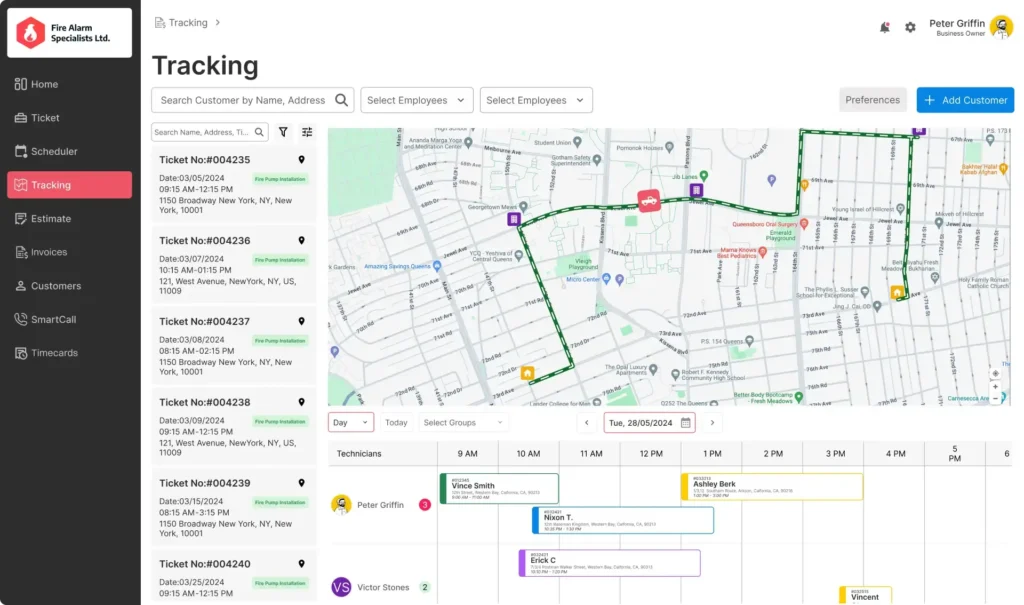
Task: Open Estimate in the sidebar
Action: 69,219
